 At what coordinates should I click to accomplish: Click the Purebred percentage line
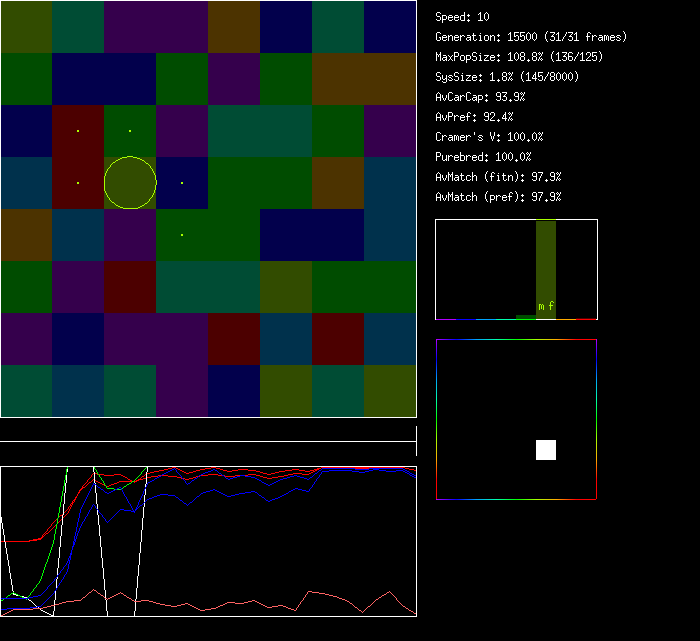point(483,157)
